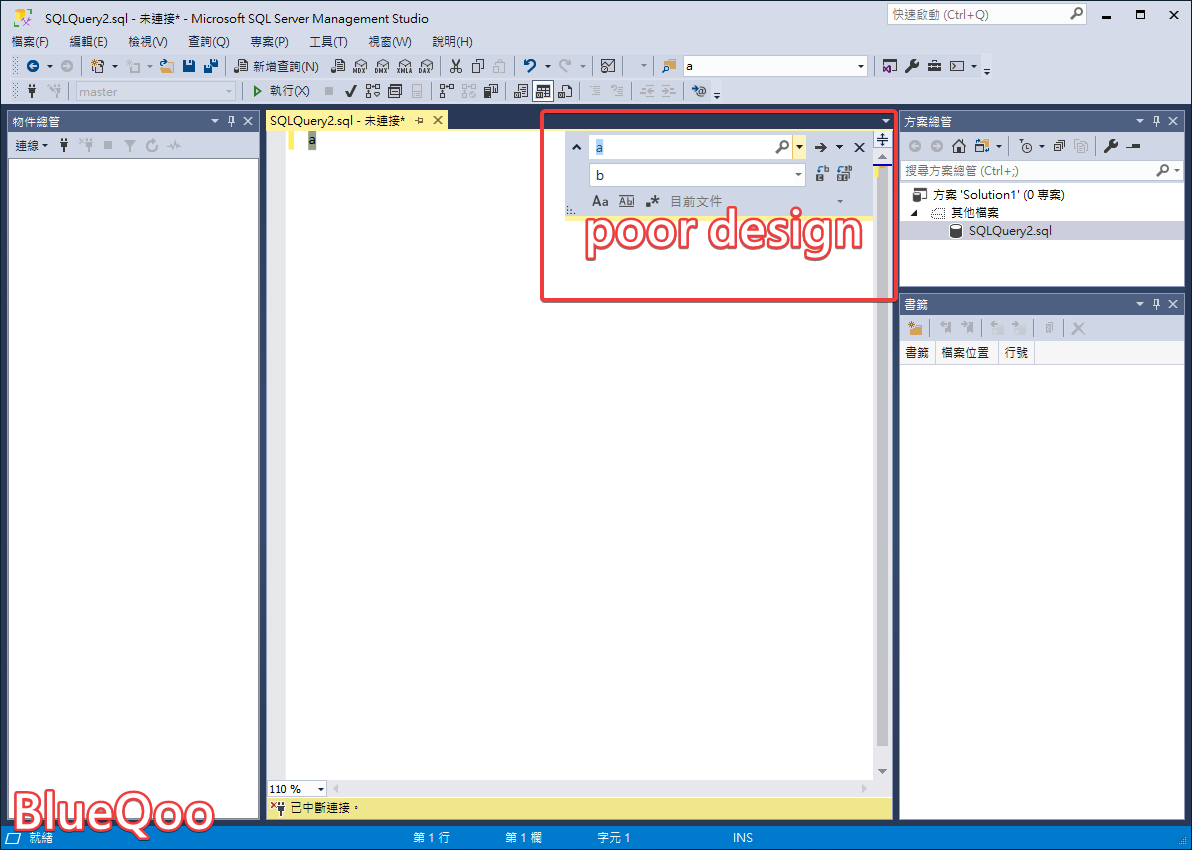Click the 執行(X) Execute button

click(x=281, y=91)
